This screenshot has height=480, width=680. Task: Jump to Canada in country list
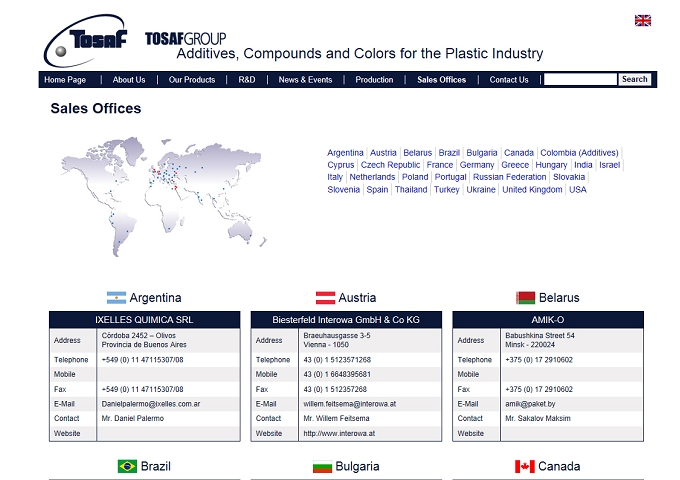(x=519, y=153)
